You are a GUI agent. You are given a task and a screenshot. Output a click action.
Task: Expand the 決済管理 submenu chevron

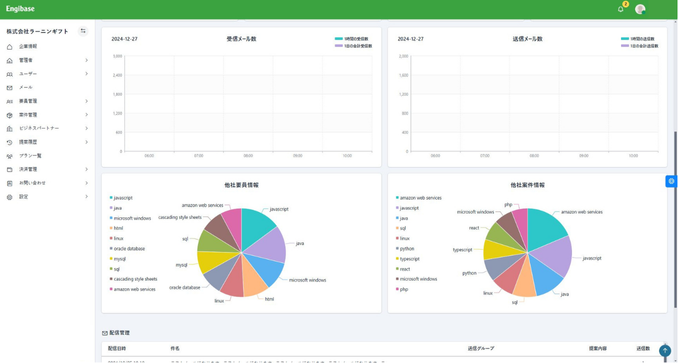86,169
